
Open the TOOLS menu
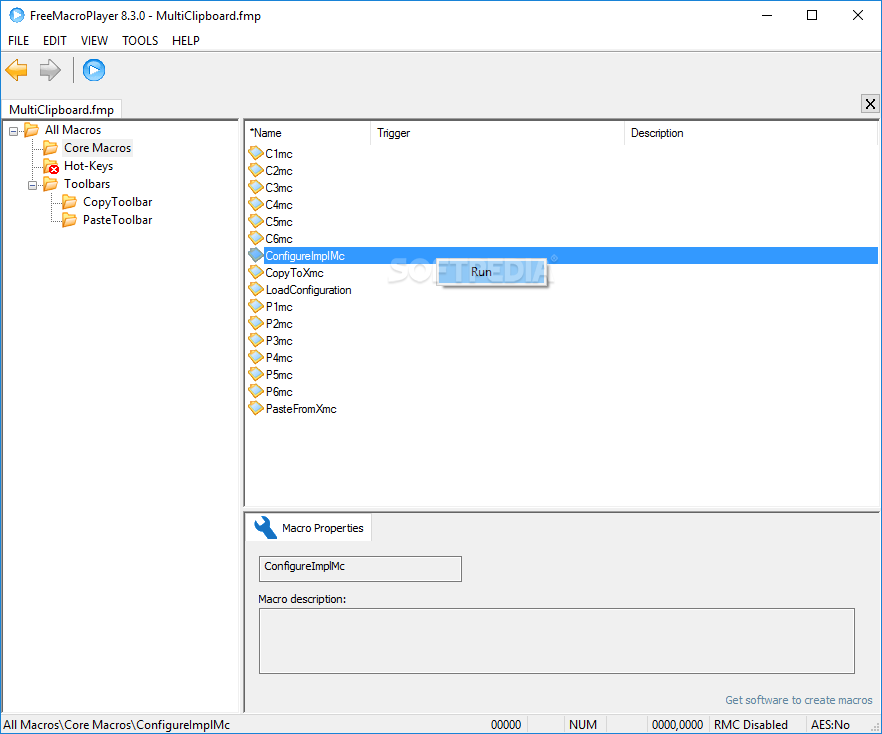[x=140, y=40]
